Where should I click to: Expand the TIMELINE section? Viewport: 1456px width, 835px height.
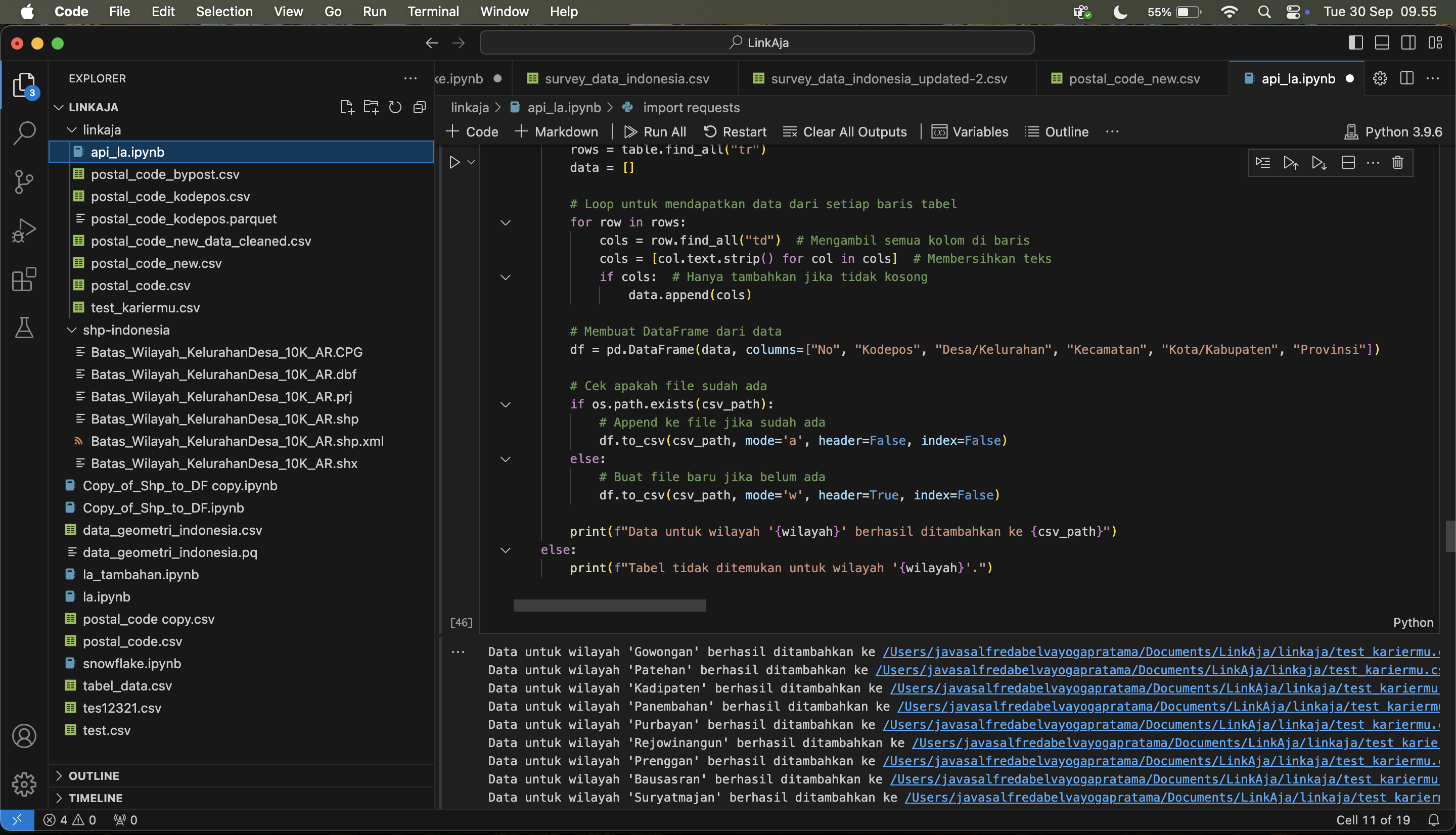[58, 798]
